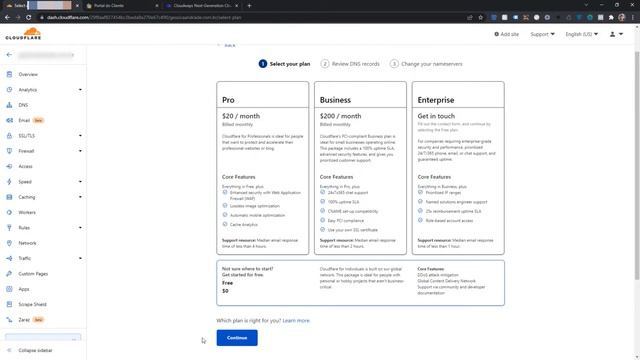Viewport: 640px width, 360px height.
Task: Select the Pro plan card
Action: (262, 168)
